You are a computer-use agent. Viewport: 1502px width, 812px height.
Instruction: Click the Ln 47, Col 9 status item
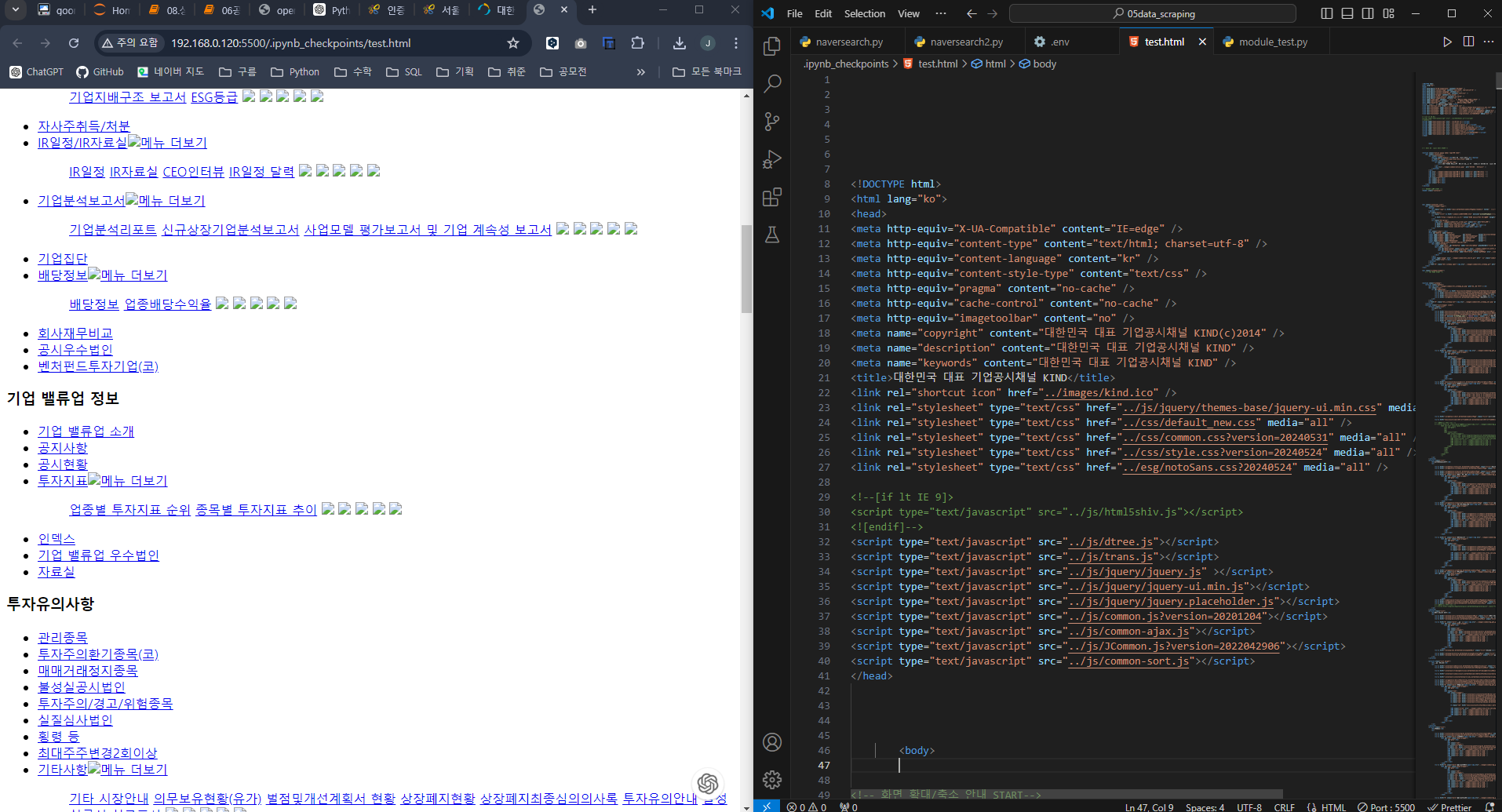pyautogui.click(x=1149, y=807)
